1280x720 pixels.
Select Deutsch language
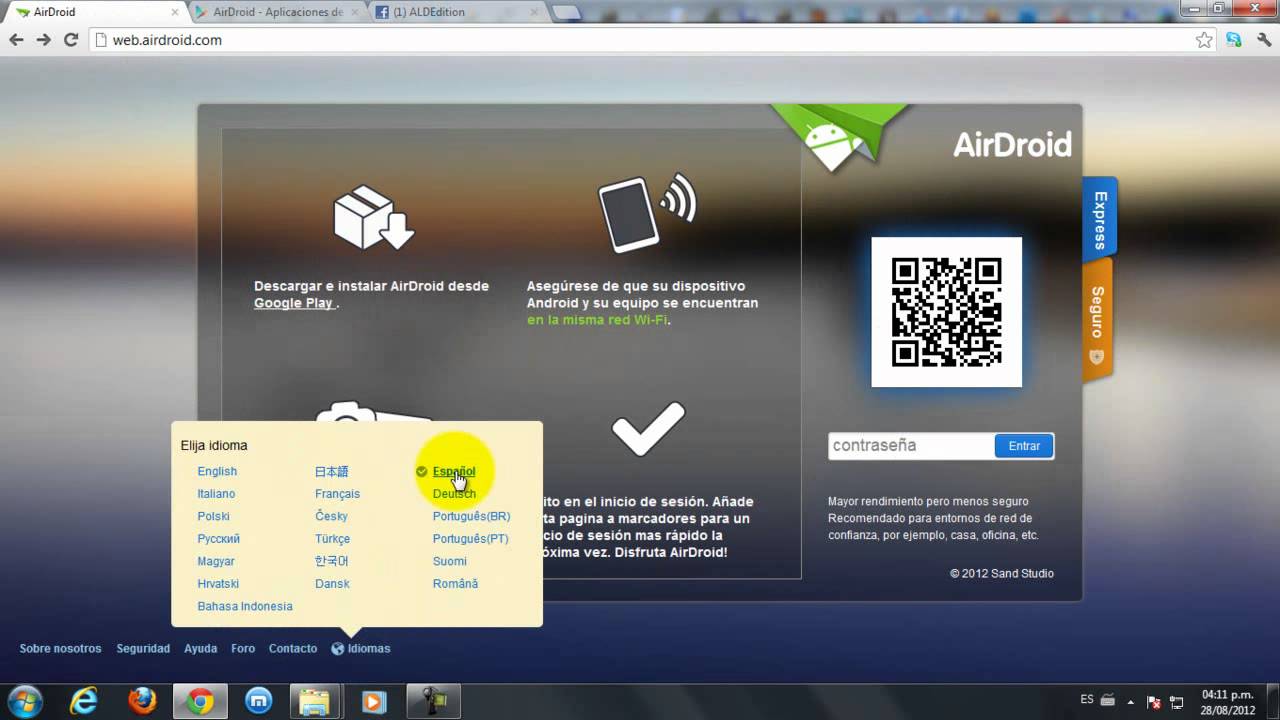pyautogui.click(x=454, y=494)
